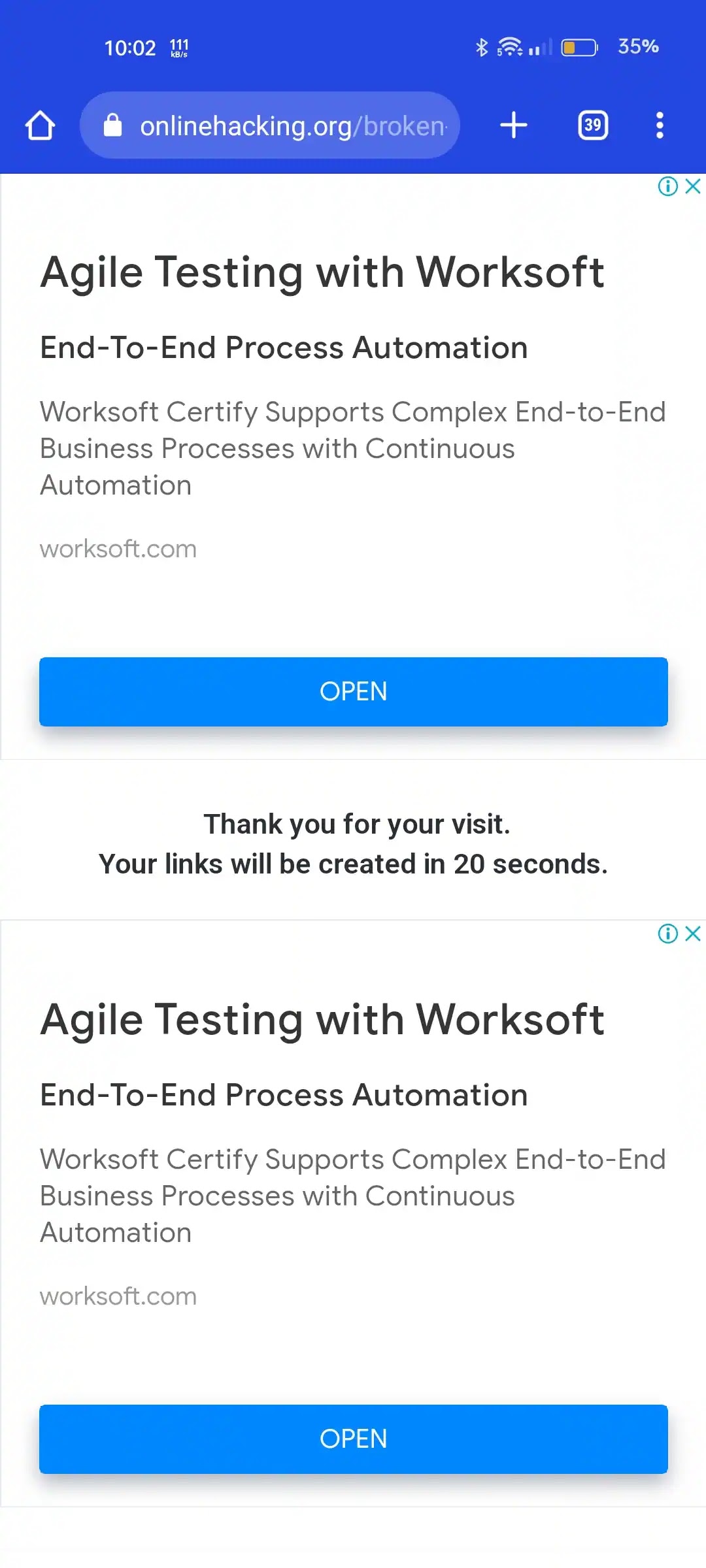Tap the Bluetooth status icon
Screen dimensions: 706x1568
click(482, 47)
